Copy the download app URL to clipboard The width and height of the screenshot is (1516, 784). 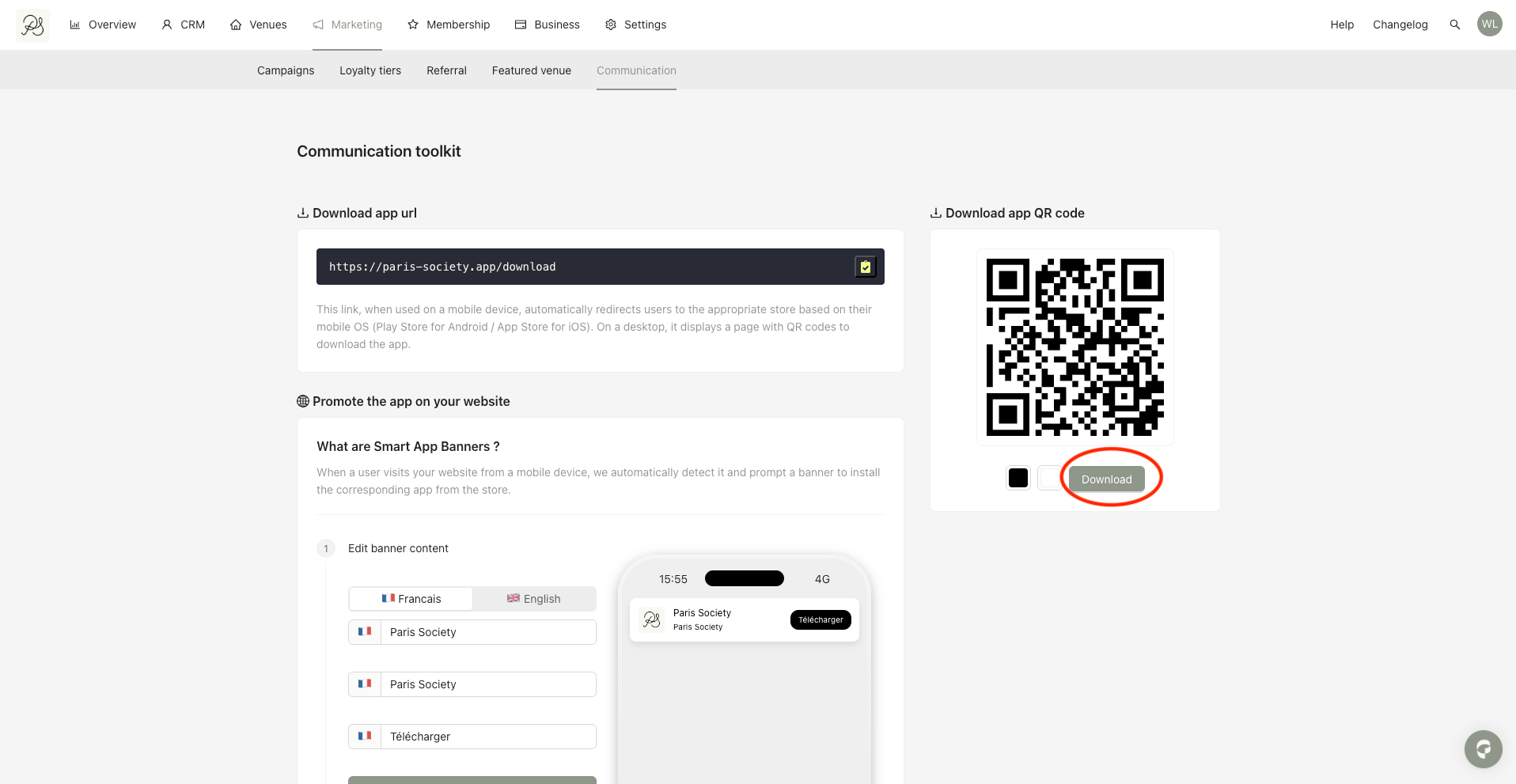pyautogui.click(x=866, y=267)
